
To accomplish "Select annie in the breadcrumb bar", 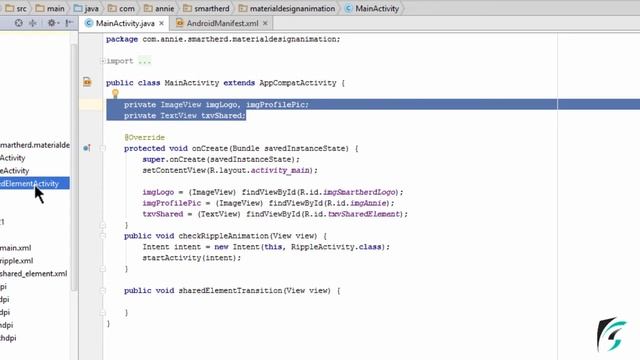I will tap(159, 8).
